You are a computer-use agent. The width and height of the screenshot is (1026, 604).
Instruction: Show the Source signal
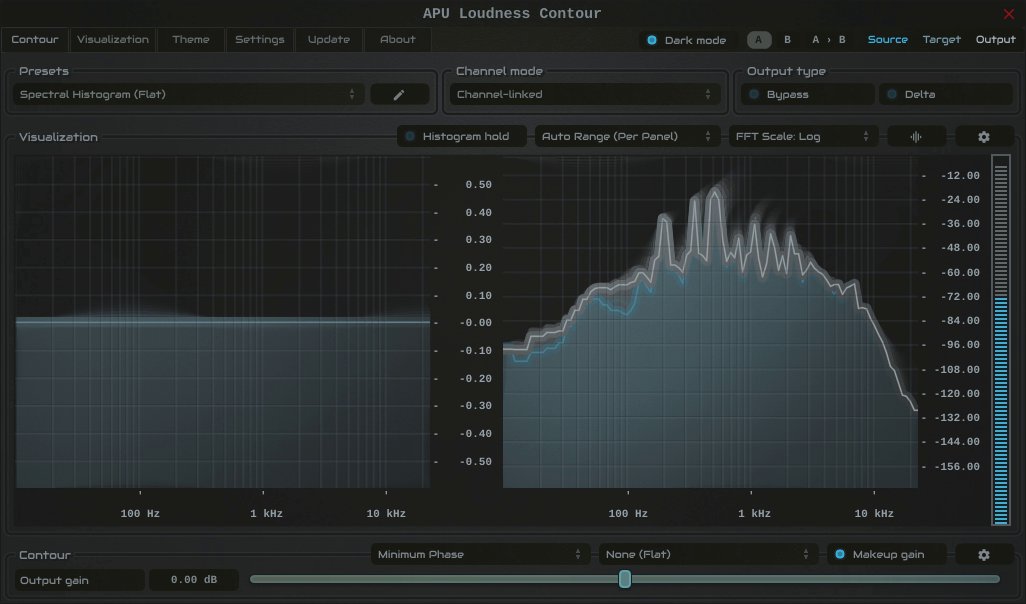tap(887, 40)
